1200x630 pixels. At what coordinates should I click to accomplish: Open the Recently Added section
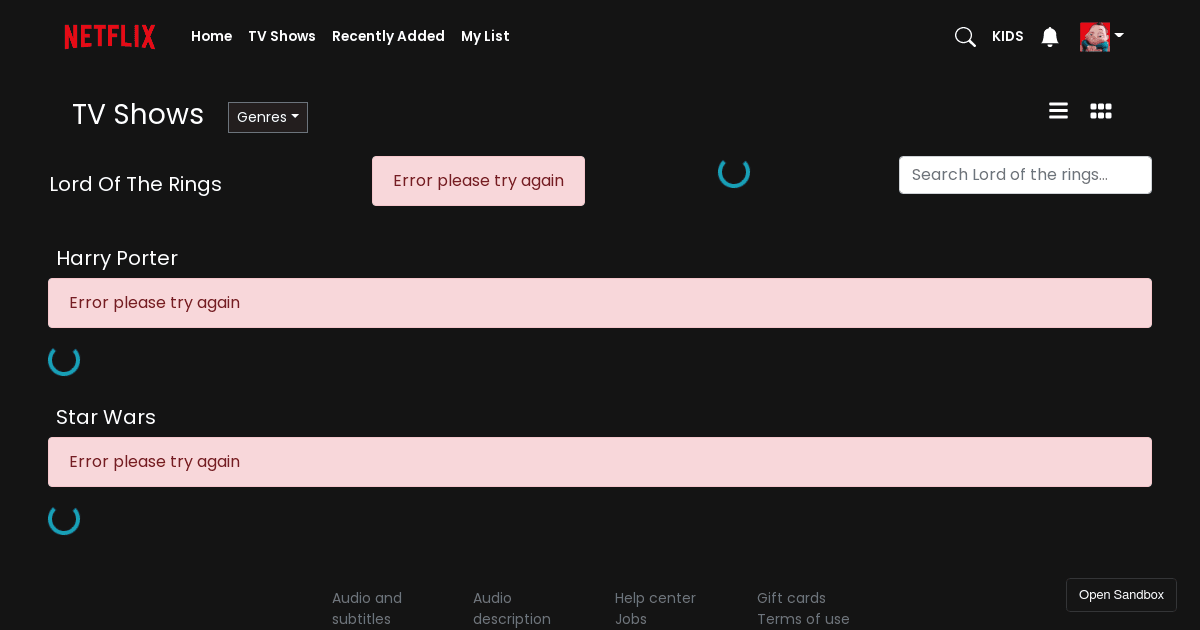[388, 36]
